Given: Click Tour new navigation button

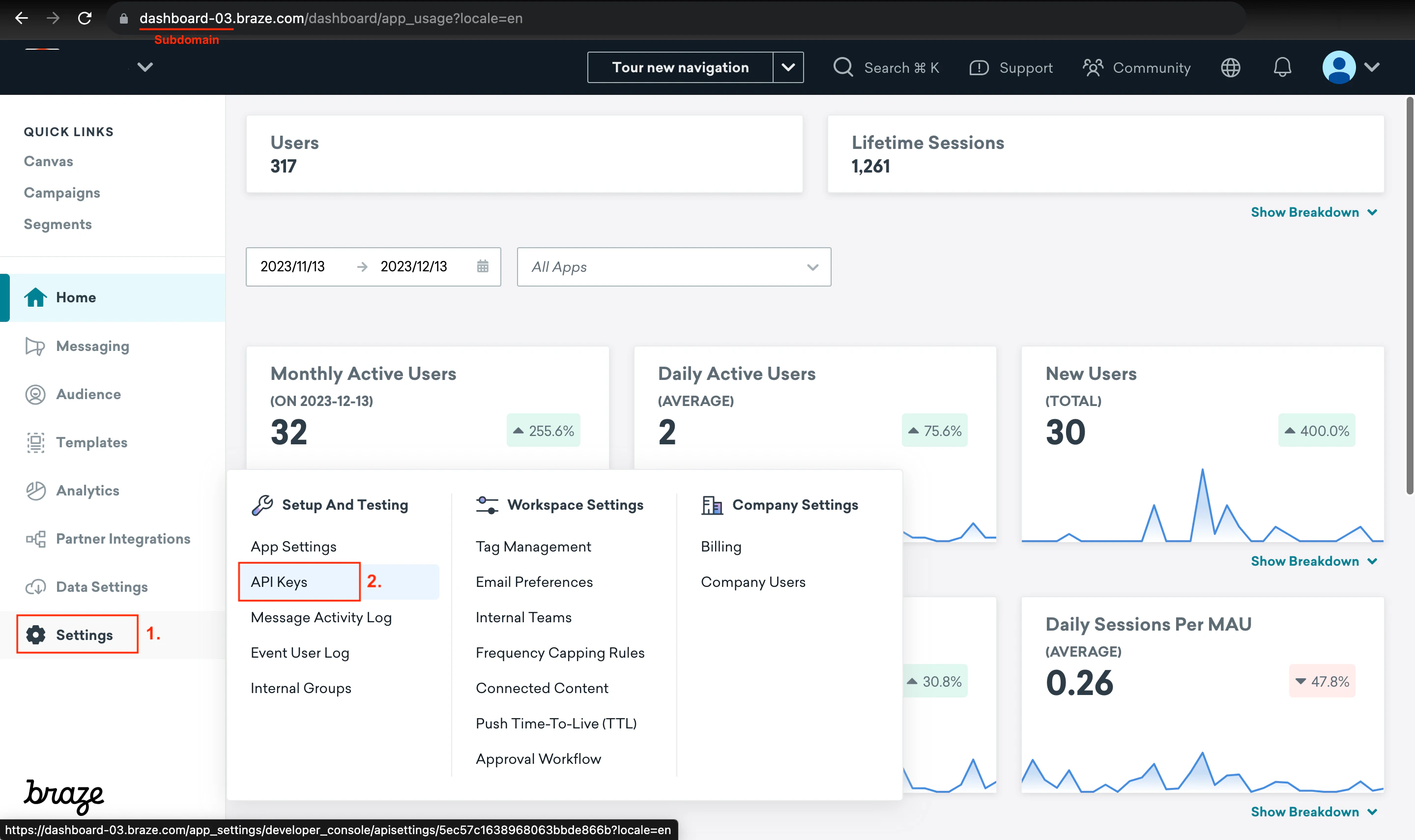Looking at the screenshot, I should pos(680,67).
